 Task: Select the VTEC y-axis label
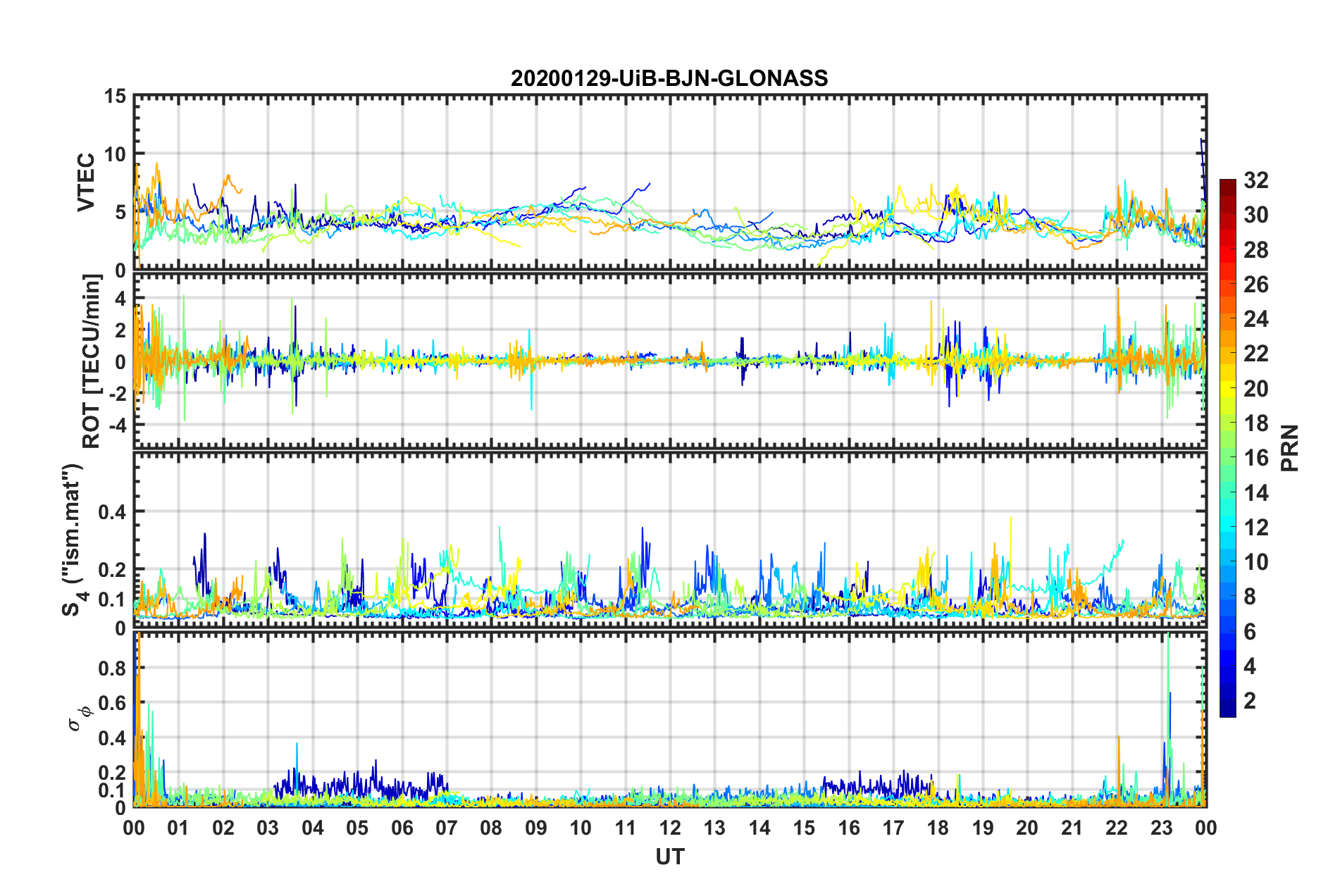click(86, 182)
